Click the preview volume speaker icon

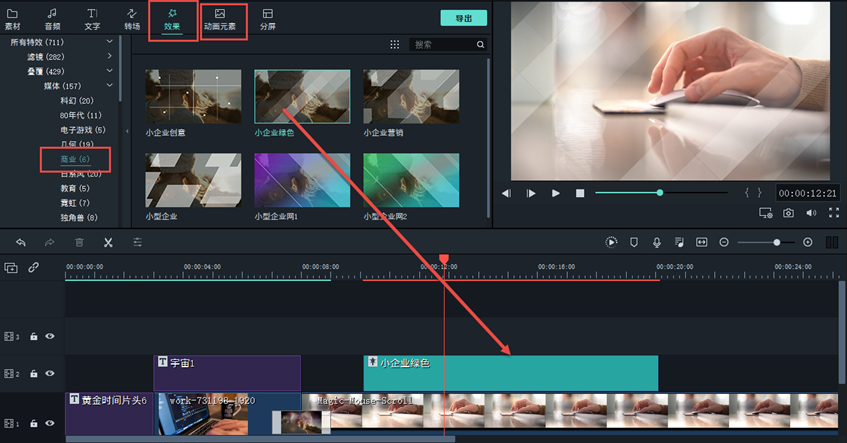pos(811,213)
